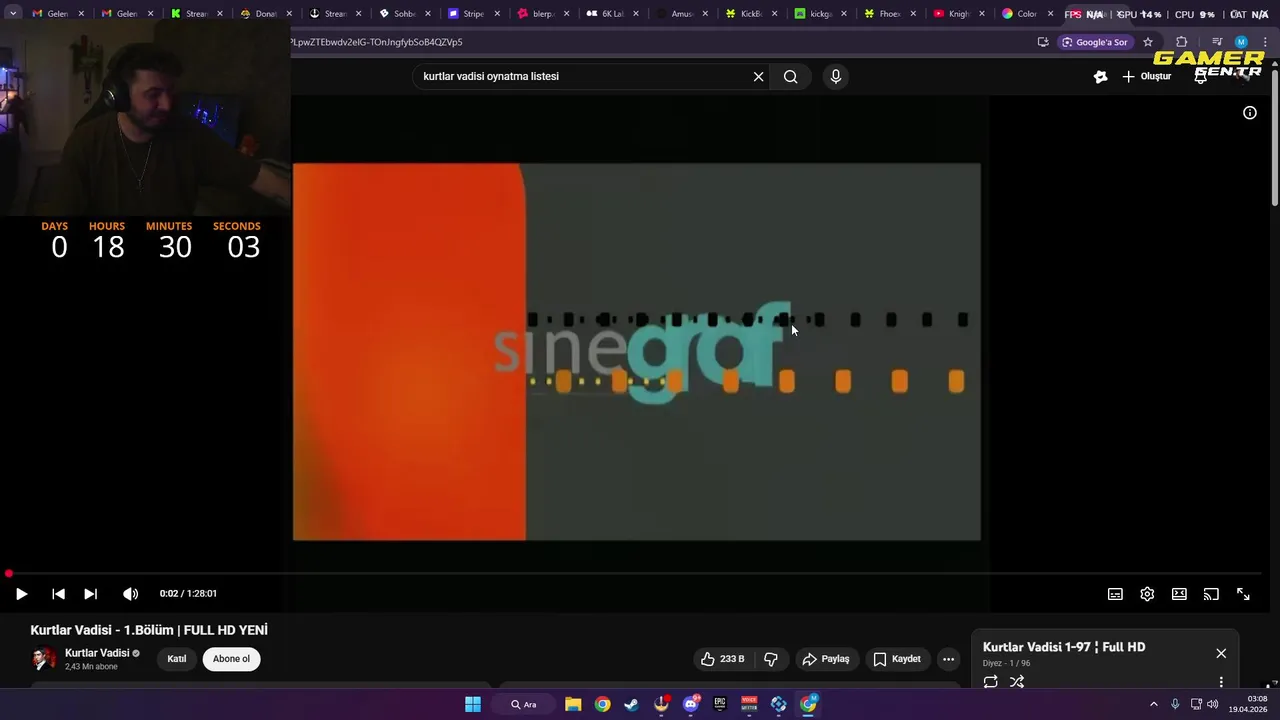Switch to the 'Sohb' browser tab
Viewport: 1280px width, 720px height.
click(x=402, y=14)
